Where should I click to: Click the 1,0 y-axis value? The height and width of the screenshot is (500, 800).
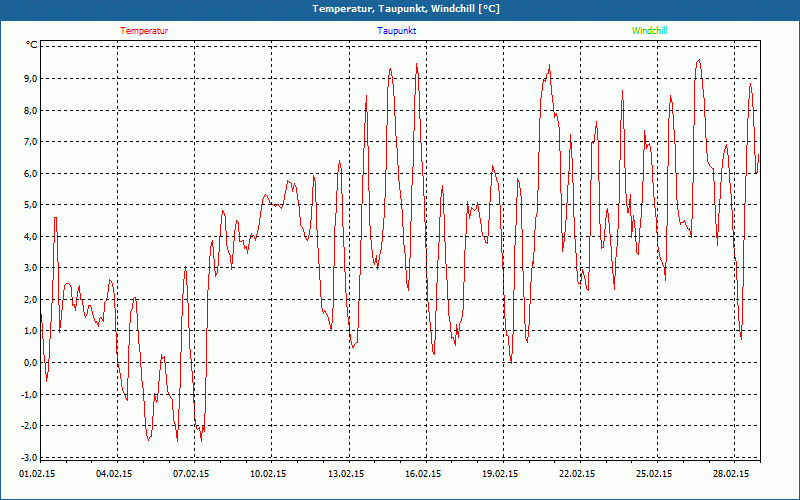31,331
